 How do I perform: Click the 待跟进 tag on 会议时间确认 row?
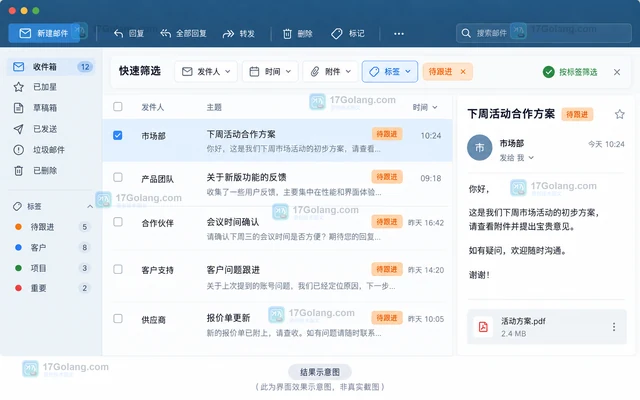387,222
